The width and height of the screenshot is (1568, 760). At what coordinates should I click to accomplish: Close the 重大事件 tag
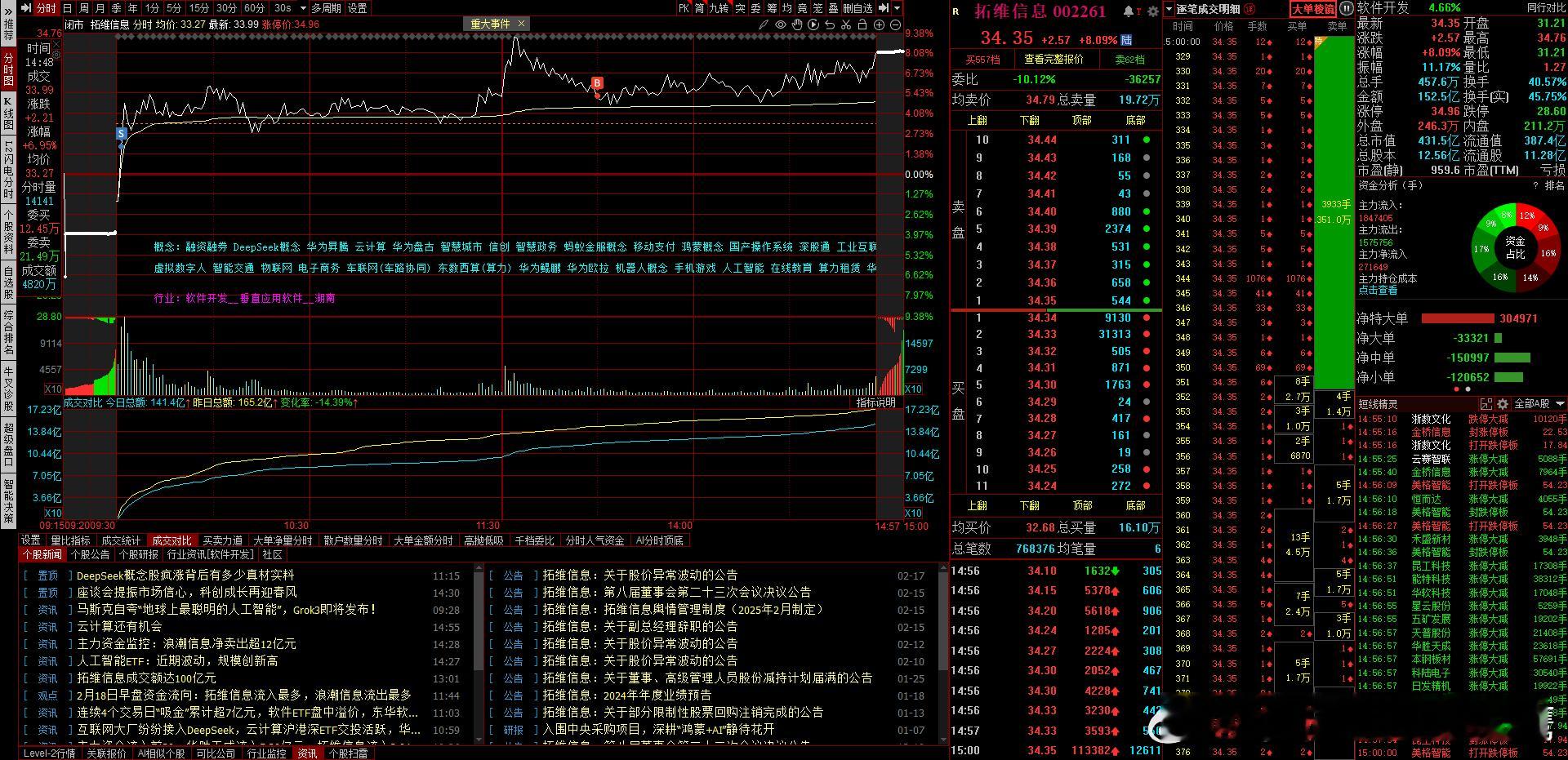click(x=522, y=24)
